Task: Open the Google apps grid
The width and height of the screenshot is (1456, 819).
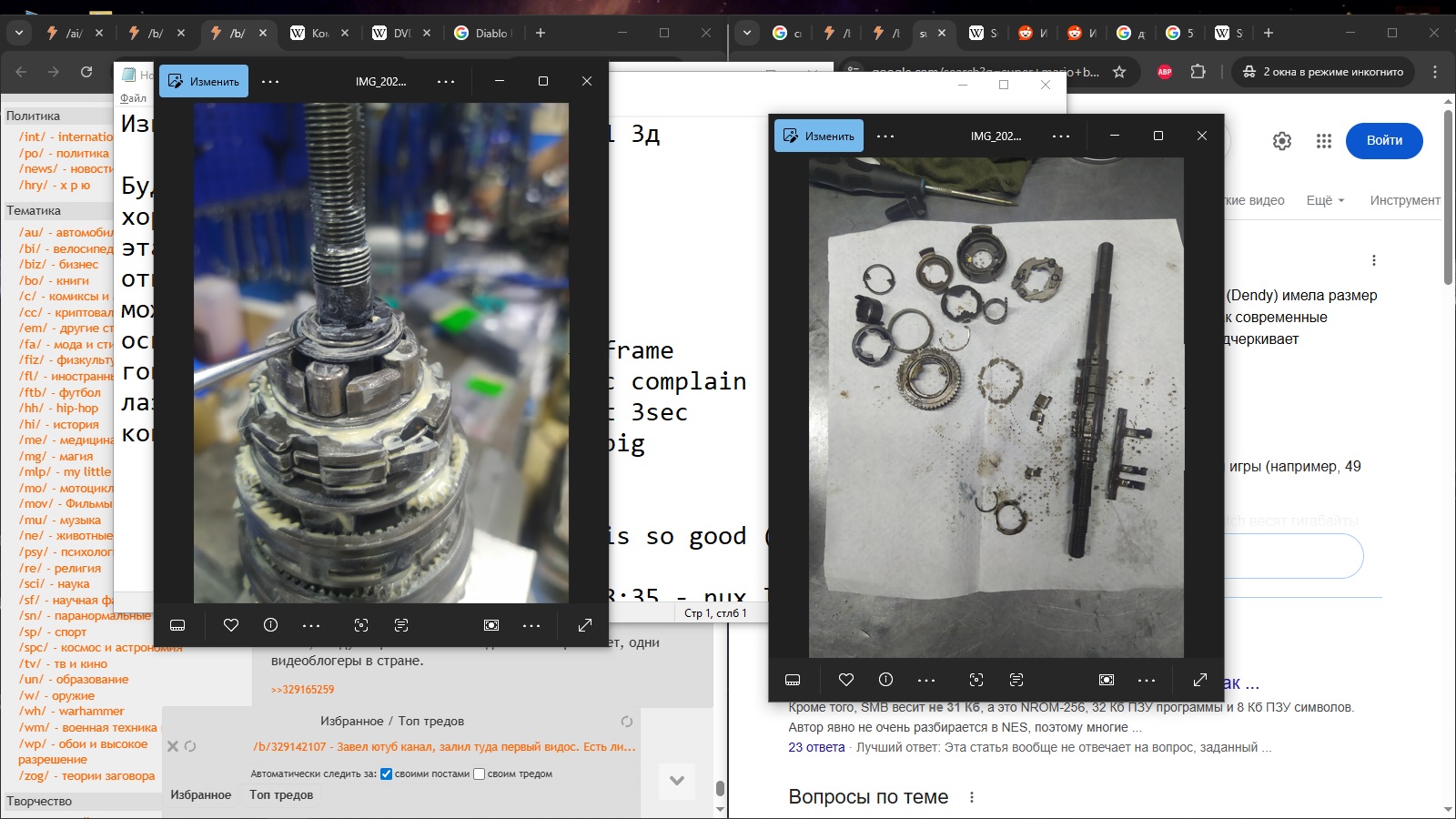Action: pyautogui.click(x=1324, y=141)
